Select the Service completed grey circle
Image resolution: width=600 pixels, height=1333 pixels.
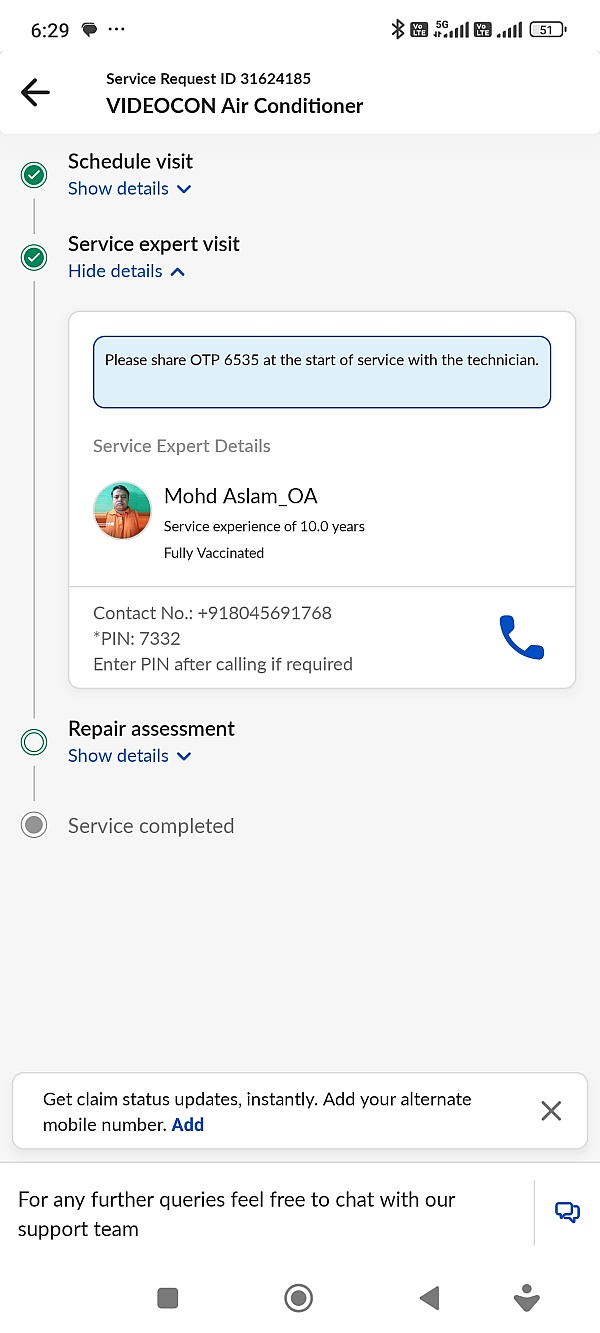pyautogui.click(x=34, y=825)
